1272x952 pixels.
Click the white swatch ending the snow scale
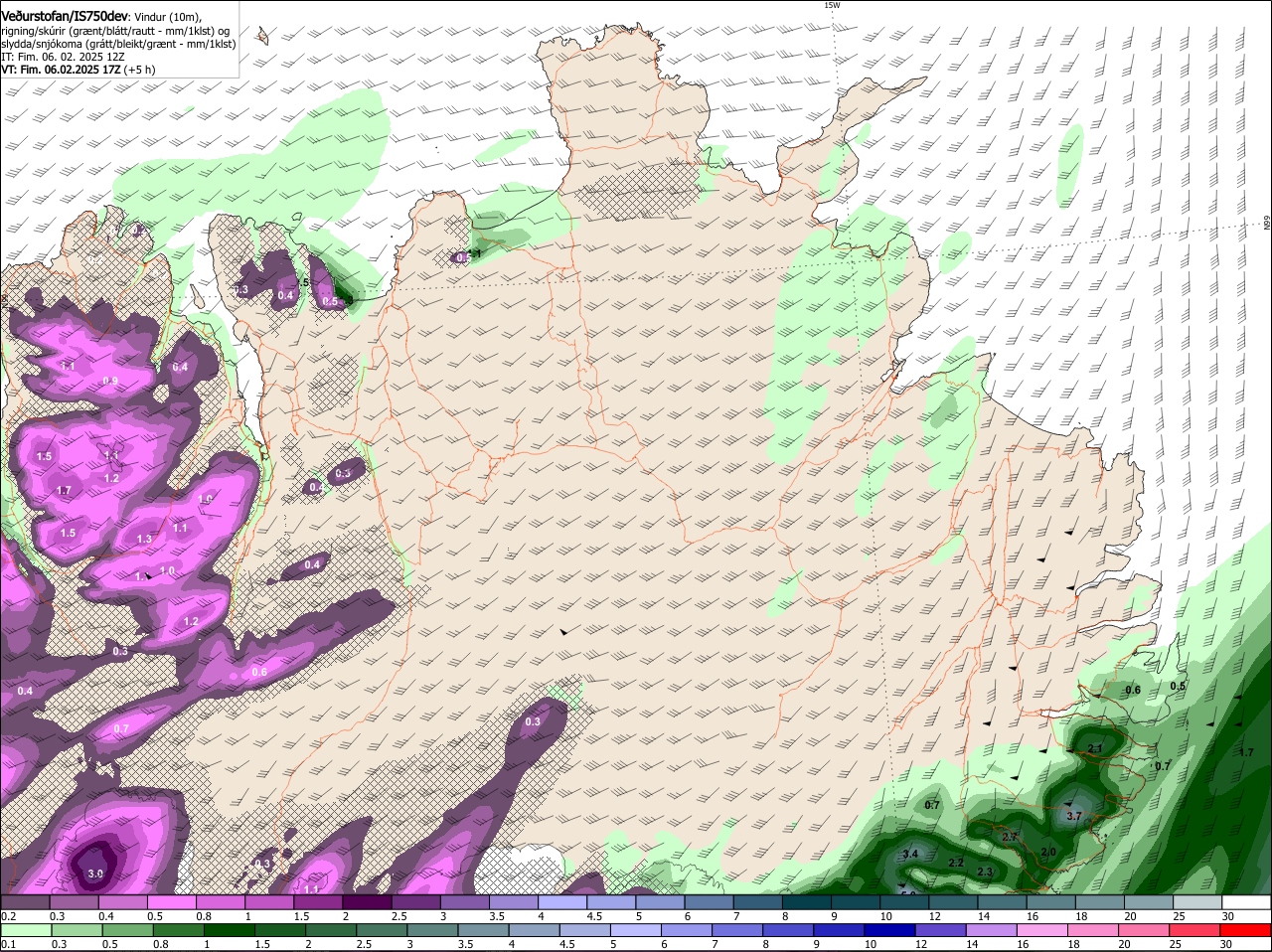pos(1246,902)
